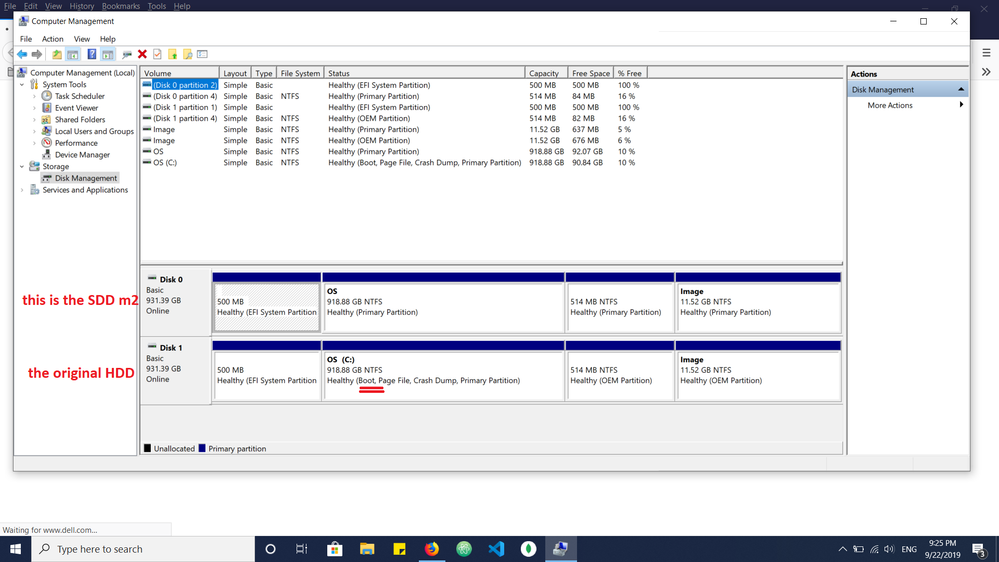Viewport: 999px width, 562px height.
Task: Select the OS (C:) partition on Disk 1
Action: [443, 370]
